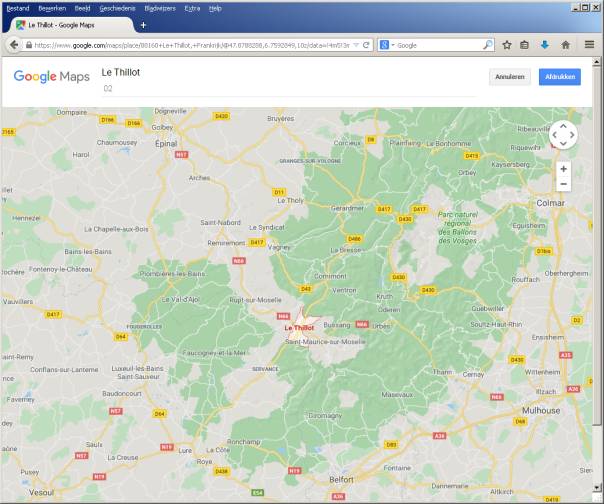604x504 pixels.
Task: Click the Masevaux town label
Action: point(397,395)
